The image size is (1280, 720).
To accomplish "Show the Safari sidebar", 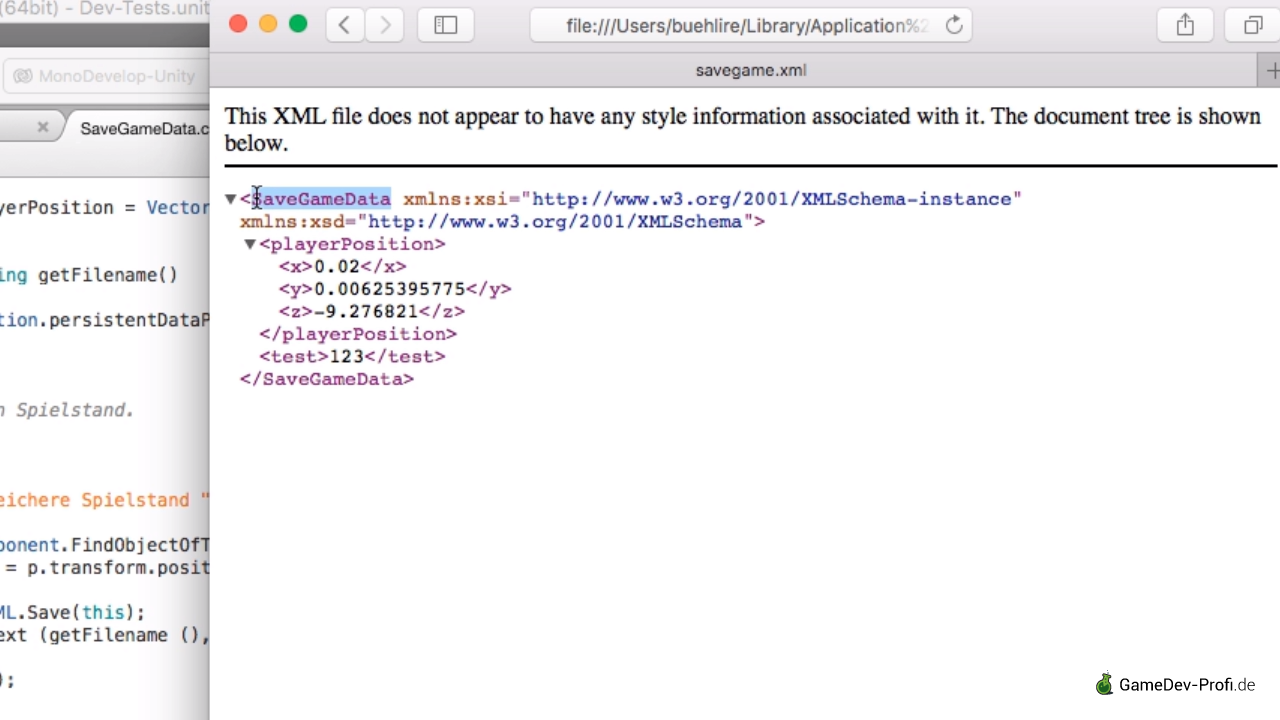I will coord(446,25).
